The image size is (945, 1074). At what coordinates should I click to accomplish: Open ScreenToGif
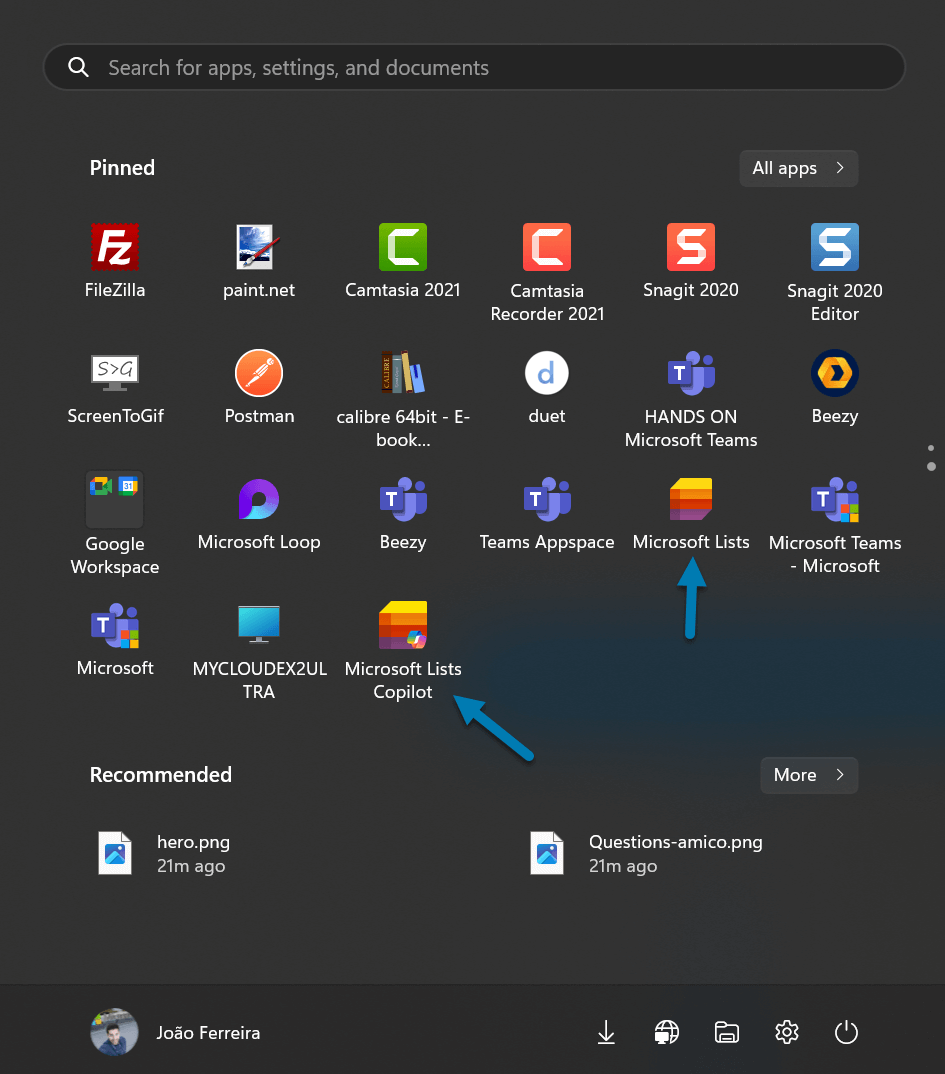pyautogui.click(x=114, y=385)
